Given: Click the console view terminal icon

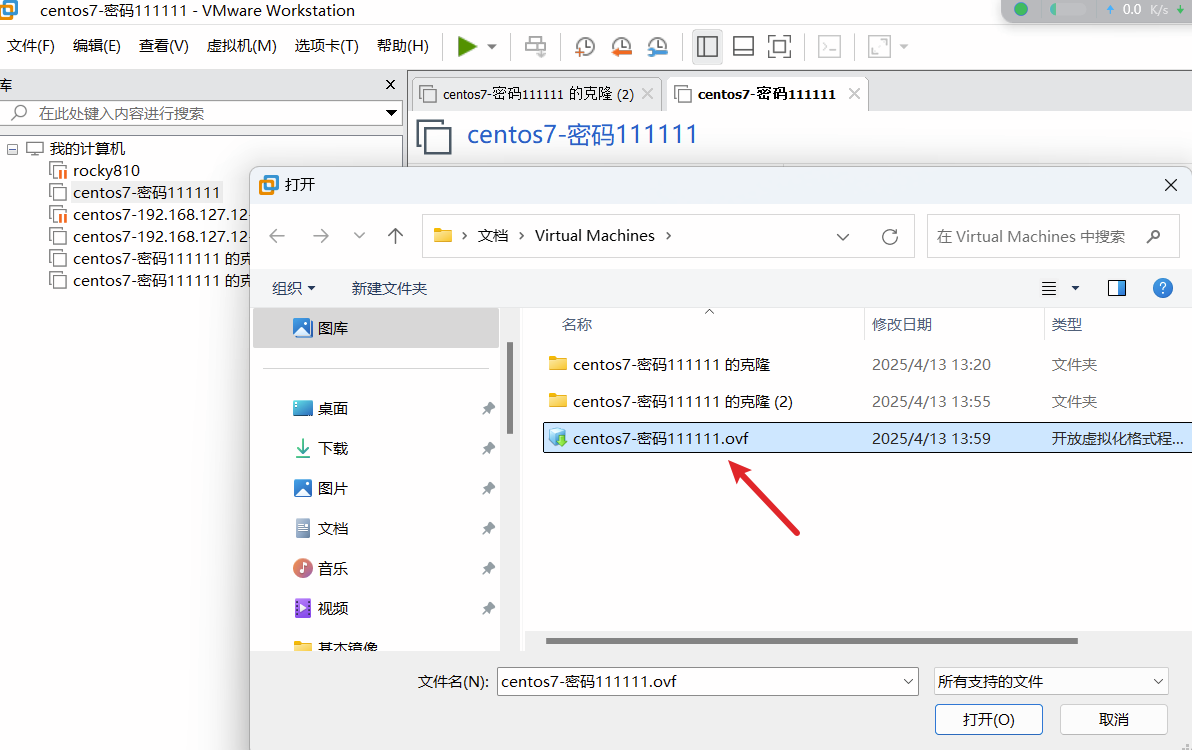Looking at the screenshot, I should pos(829,46).
